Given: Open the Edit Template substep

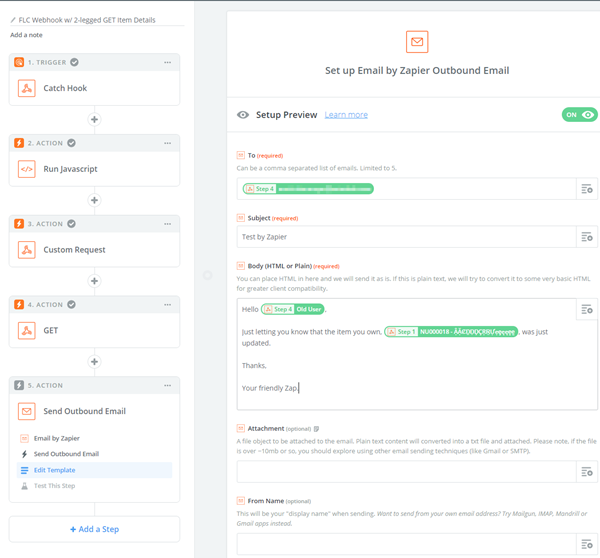Looking at the screenshot, I should [x=94, y=470].
